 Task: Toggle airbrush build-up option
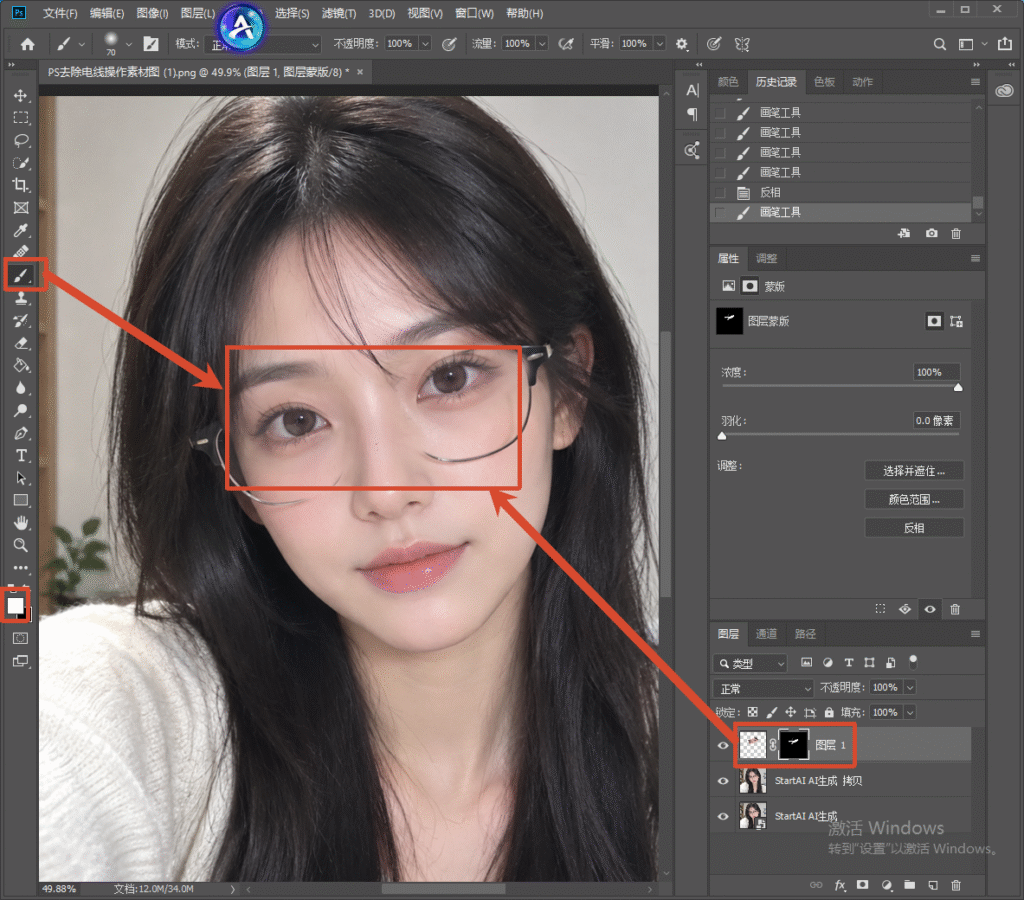566,44
